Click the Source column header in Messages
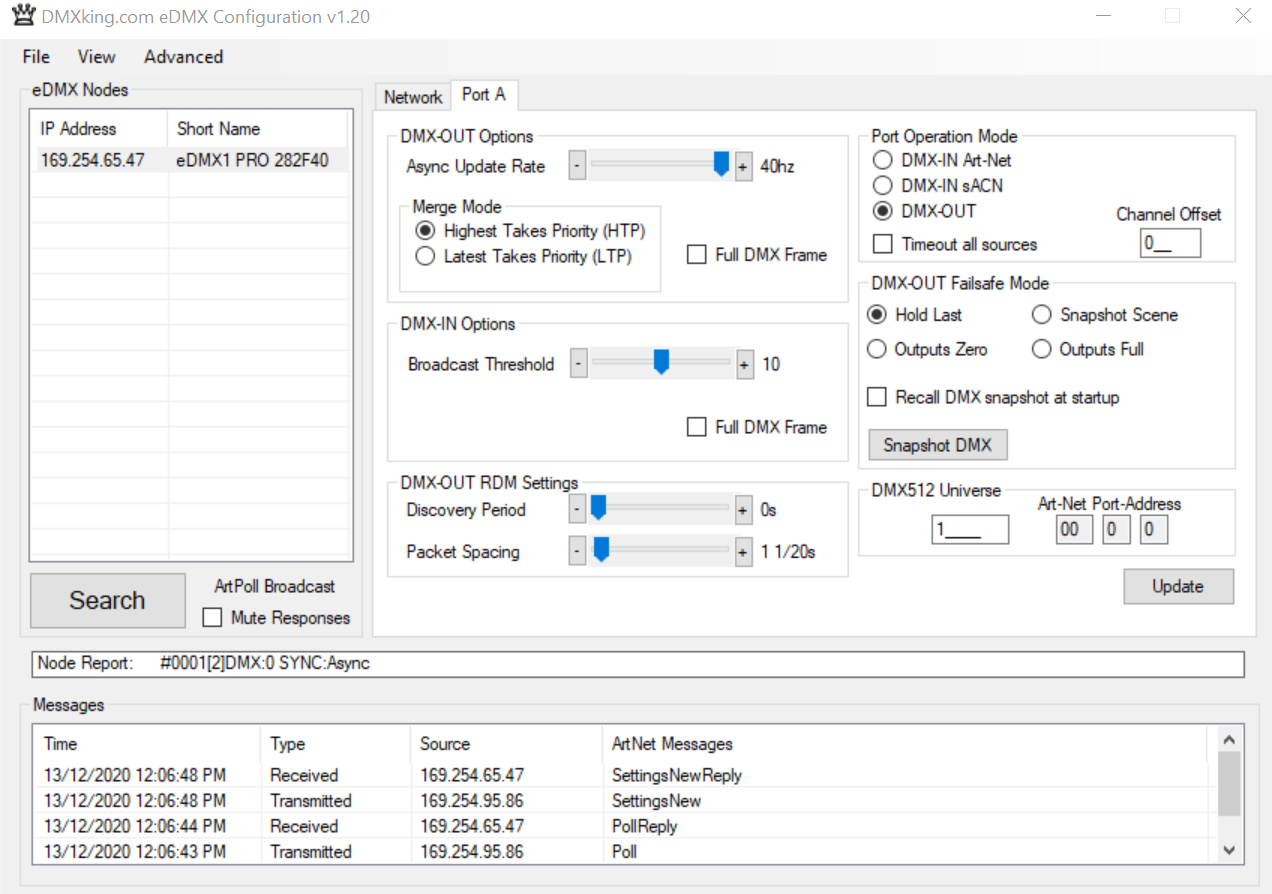 507,744
